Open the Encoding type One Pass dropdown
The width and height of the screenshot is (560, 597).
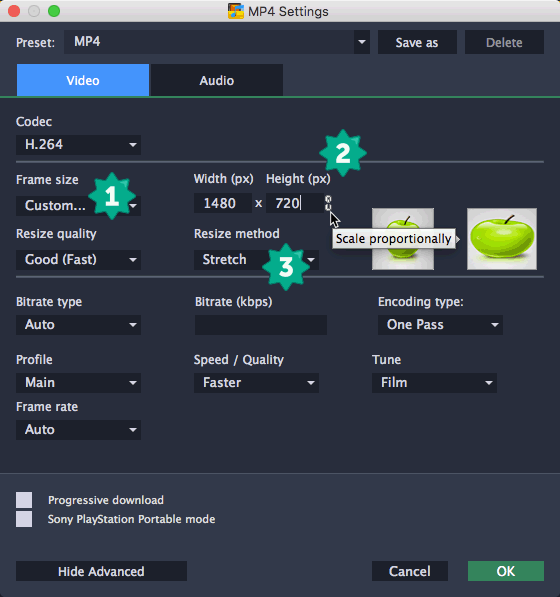440,325
